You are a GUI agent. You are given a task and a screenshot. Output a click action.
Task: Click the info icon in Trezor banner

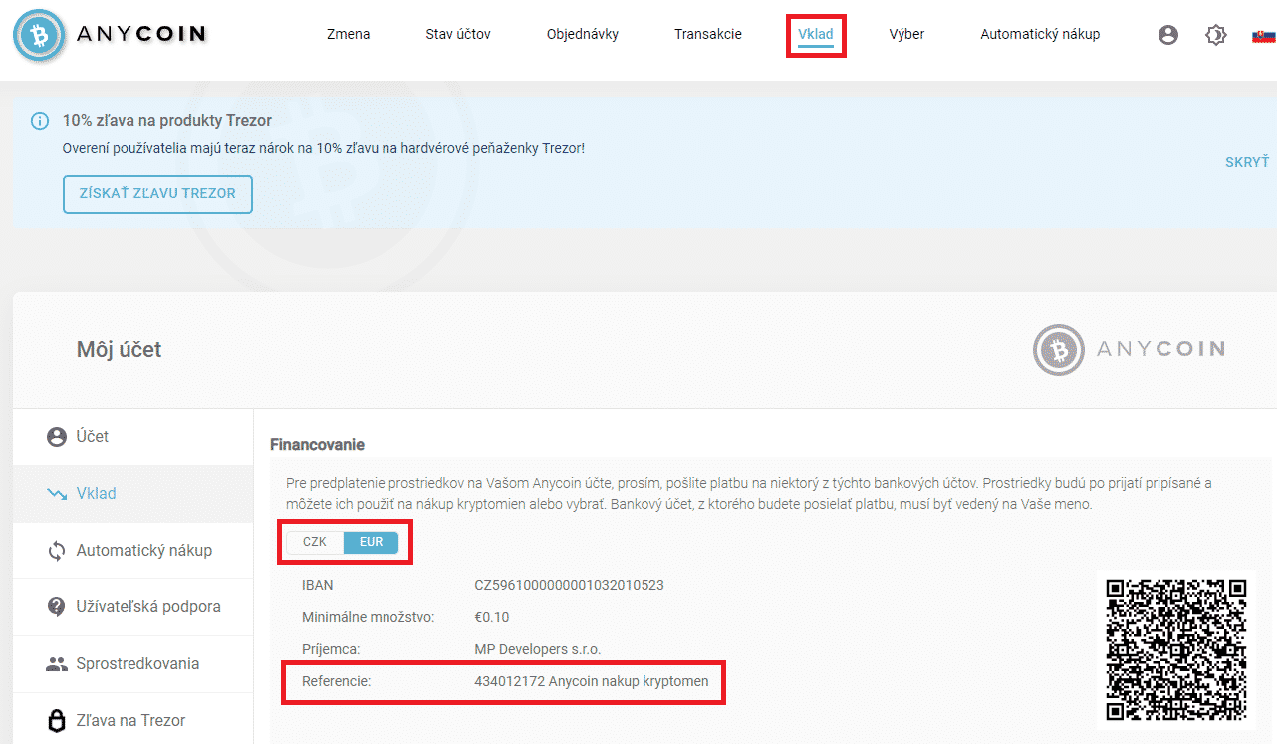click(40, 121)
